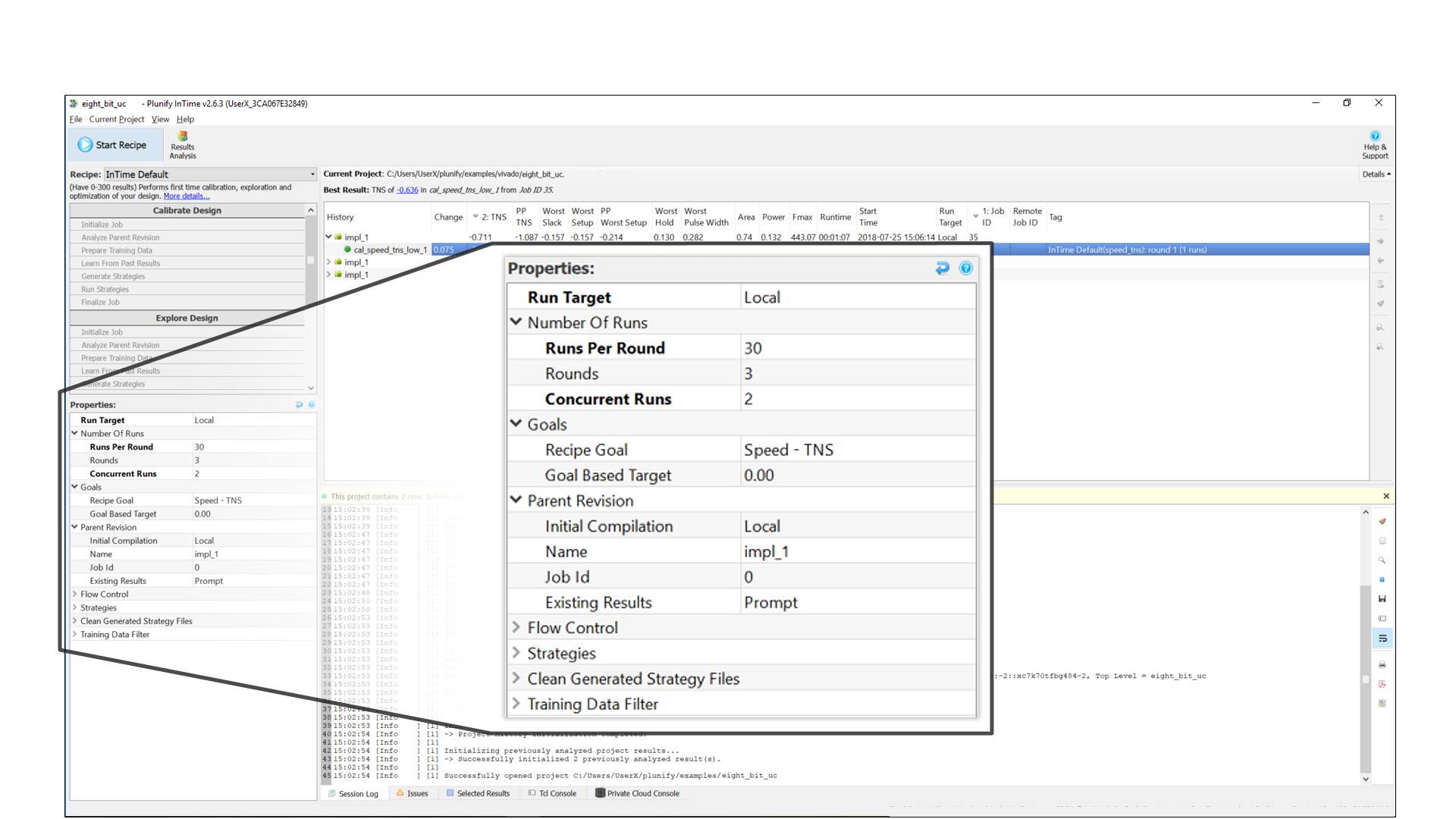Switch to the Issues tab
1456x819 pixels.
coord(412,794)
